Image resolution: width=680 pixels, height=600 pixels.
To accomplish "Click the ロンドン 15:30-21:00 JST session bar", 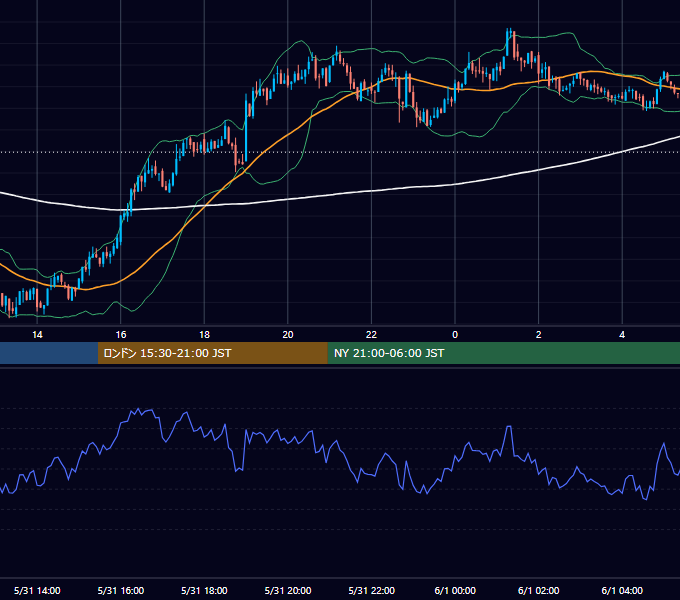I will point(212,353).
